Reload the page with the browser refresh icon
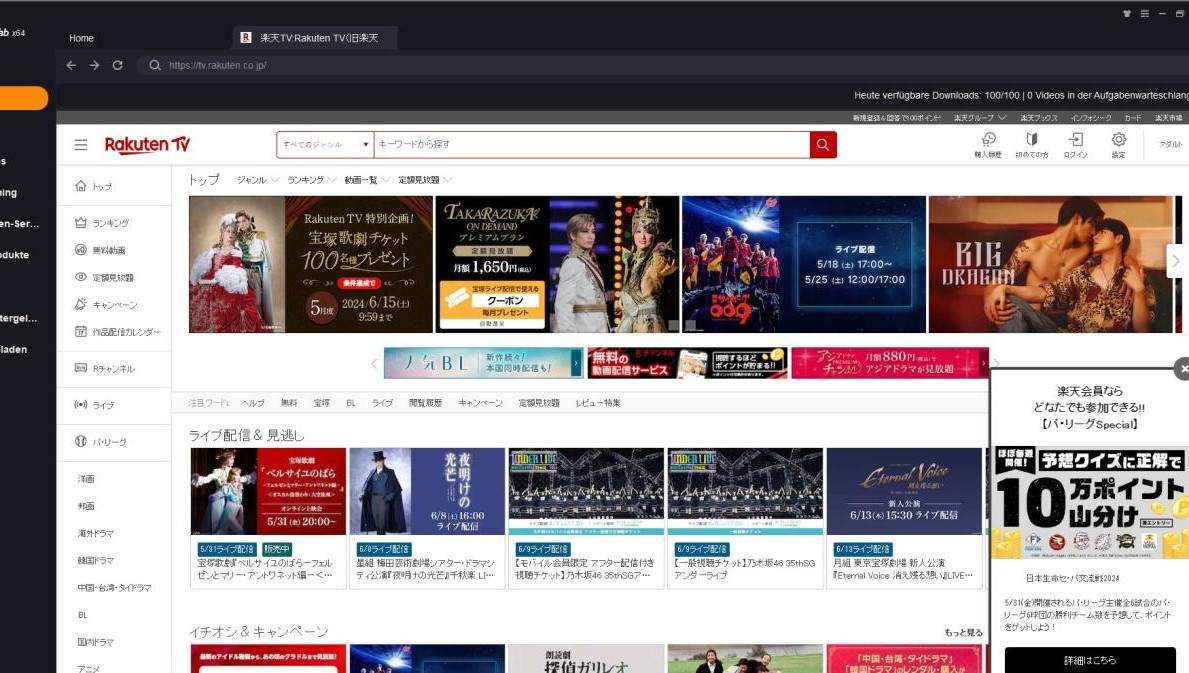The image size is (1189, 673). [x=117, y=65]
